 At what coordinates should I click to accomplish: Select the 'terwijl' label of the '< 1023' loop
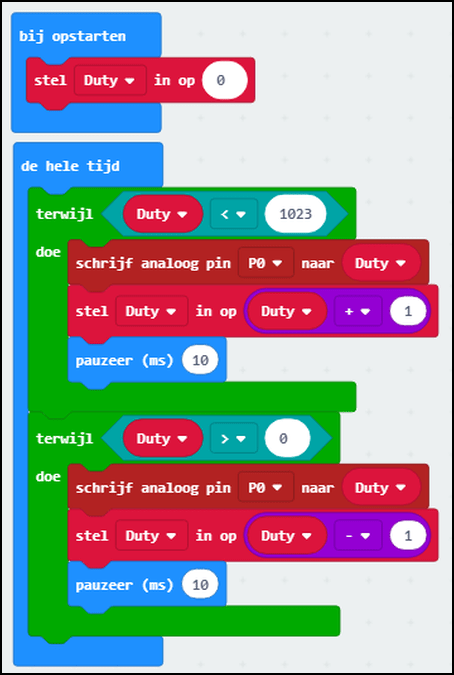65,214
